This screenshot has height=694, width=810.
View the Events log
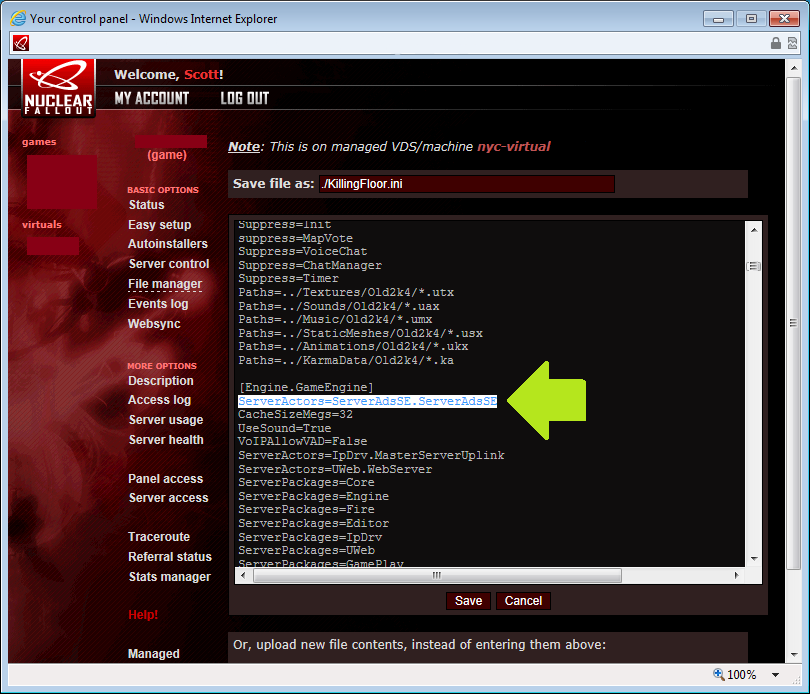(158, 304)
